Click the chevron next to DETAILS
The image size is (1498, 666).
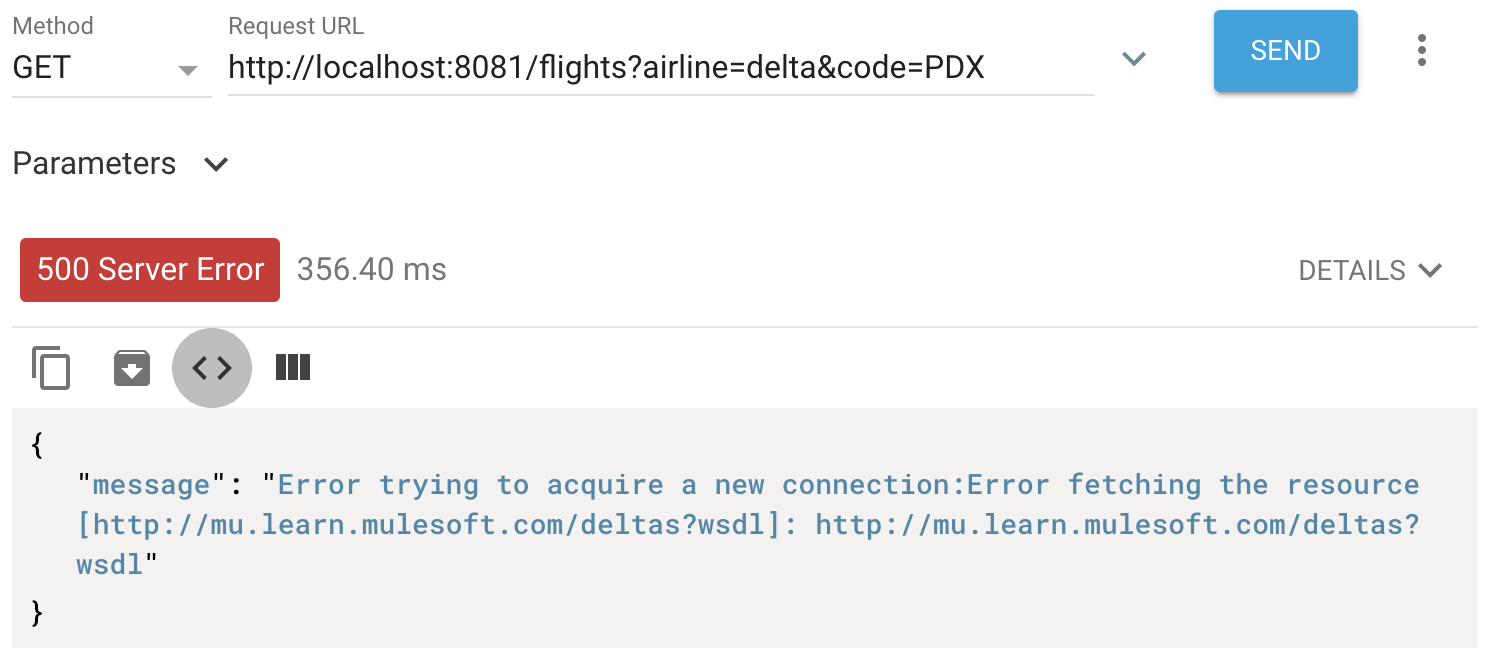click(x=1430, y=270)
